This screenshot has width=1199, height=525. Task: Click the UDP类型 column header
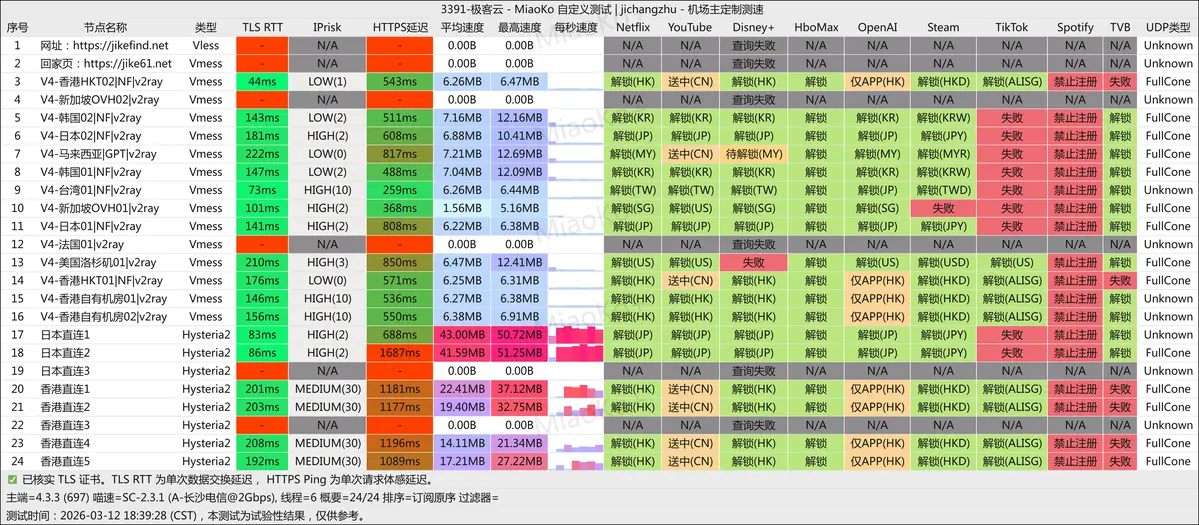click(x=1168, y=28)
